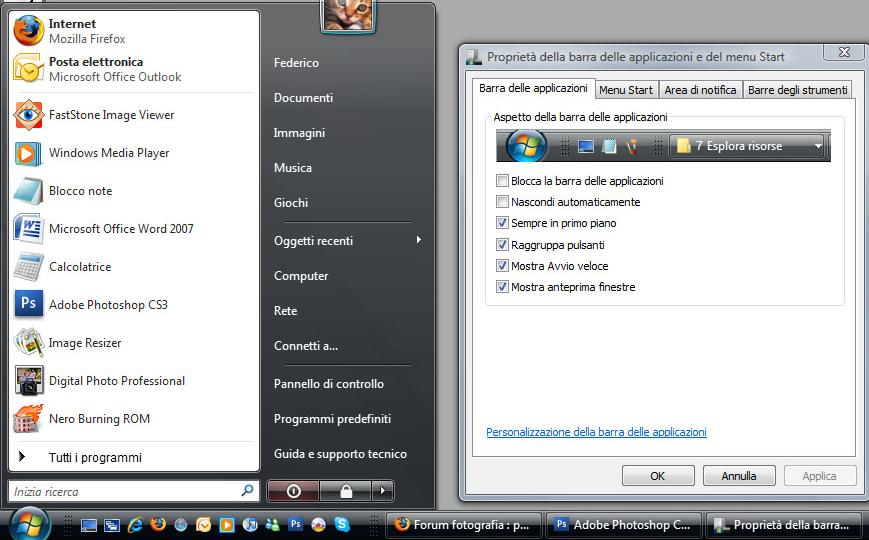Click Connetti a... entry

pyautogui.click(x=306, y=346)
